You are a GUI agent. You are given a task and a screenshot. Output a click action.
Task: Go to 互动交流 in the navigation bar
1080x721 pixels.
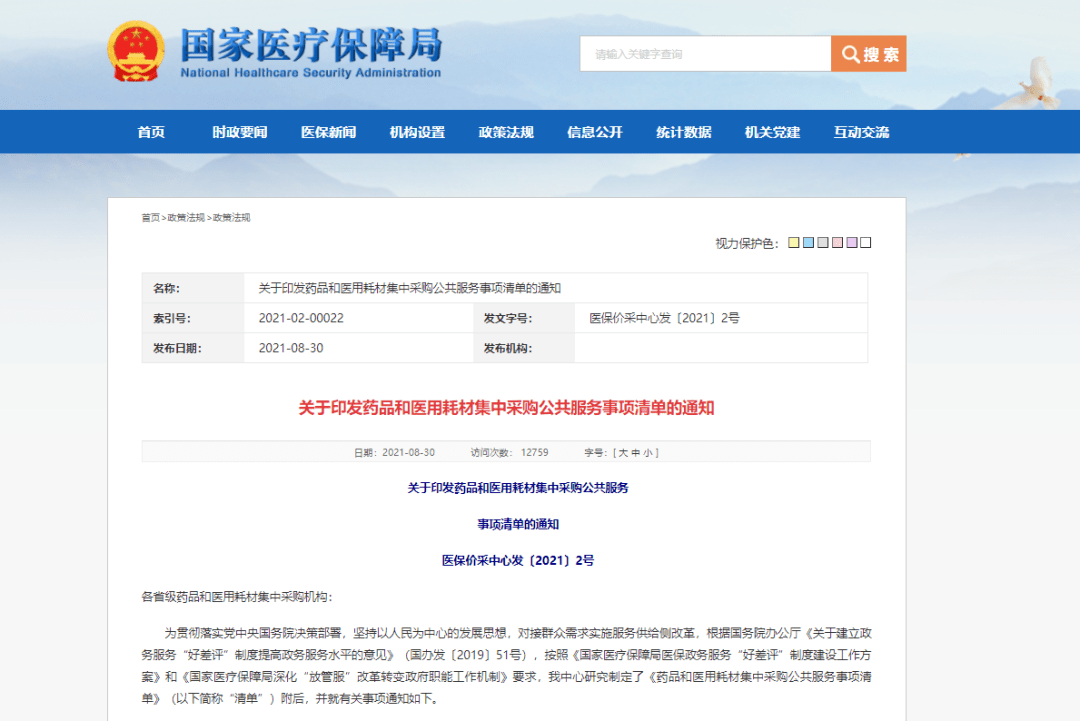click(862, 132)
